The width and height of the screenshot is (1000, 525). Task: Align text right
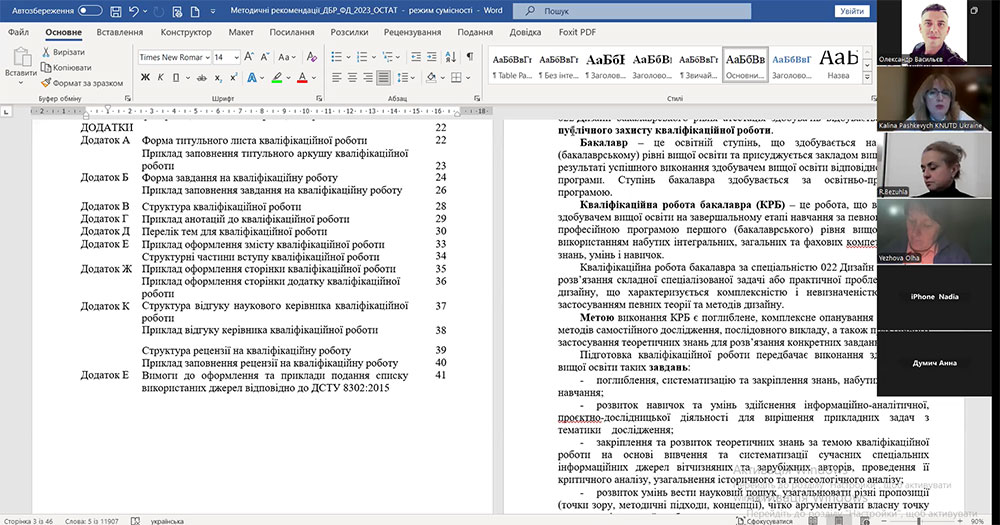[368, 77]
